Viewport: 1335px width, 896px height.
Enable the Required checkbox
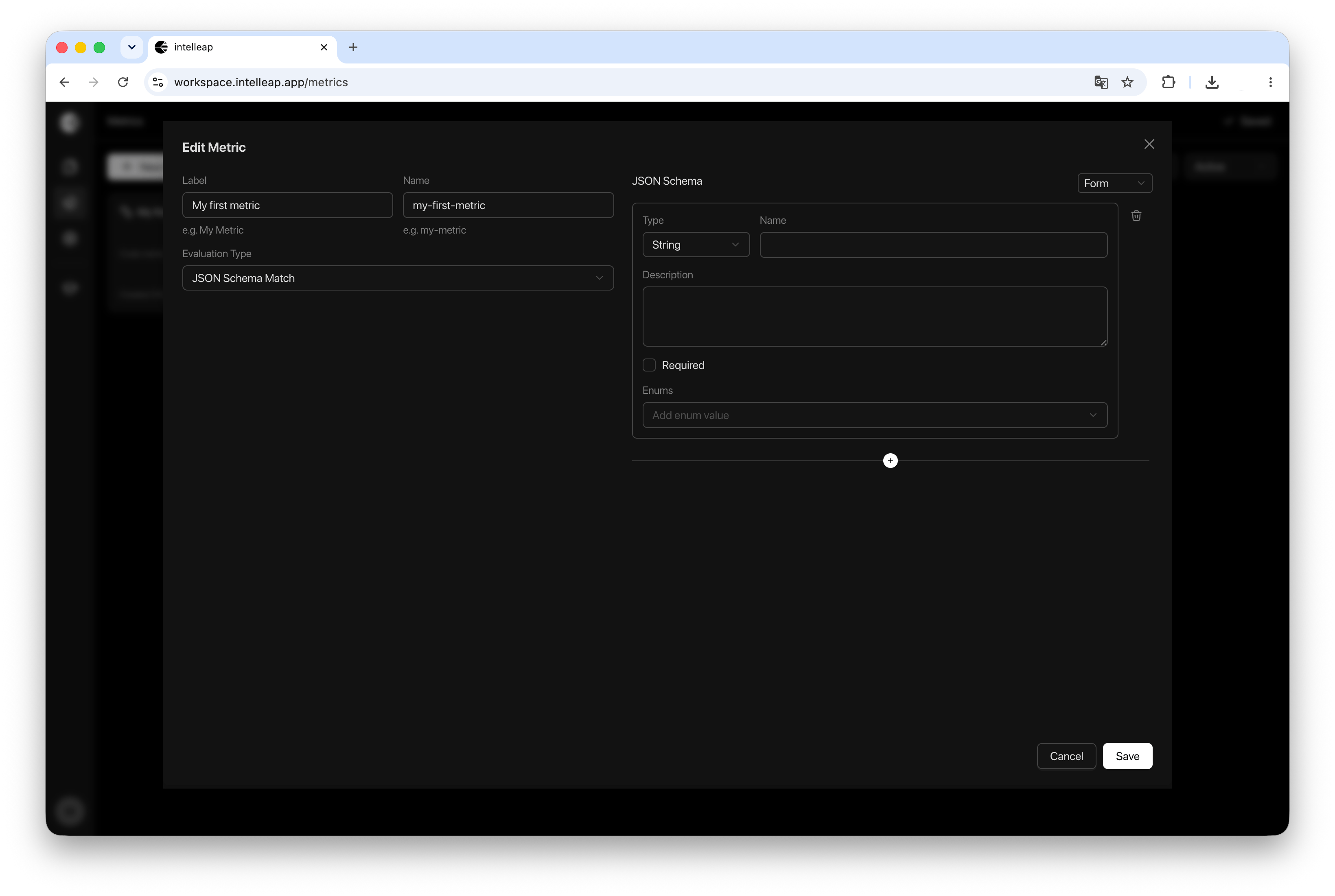(x=649, y=365)
